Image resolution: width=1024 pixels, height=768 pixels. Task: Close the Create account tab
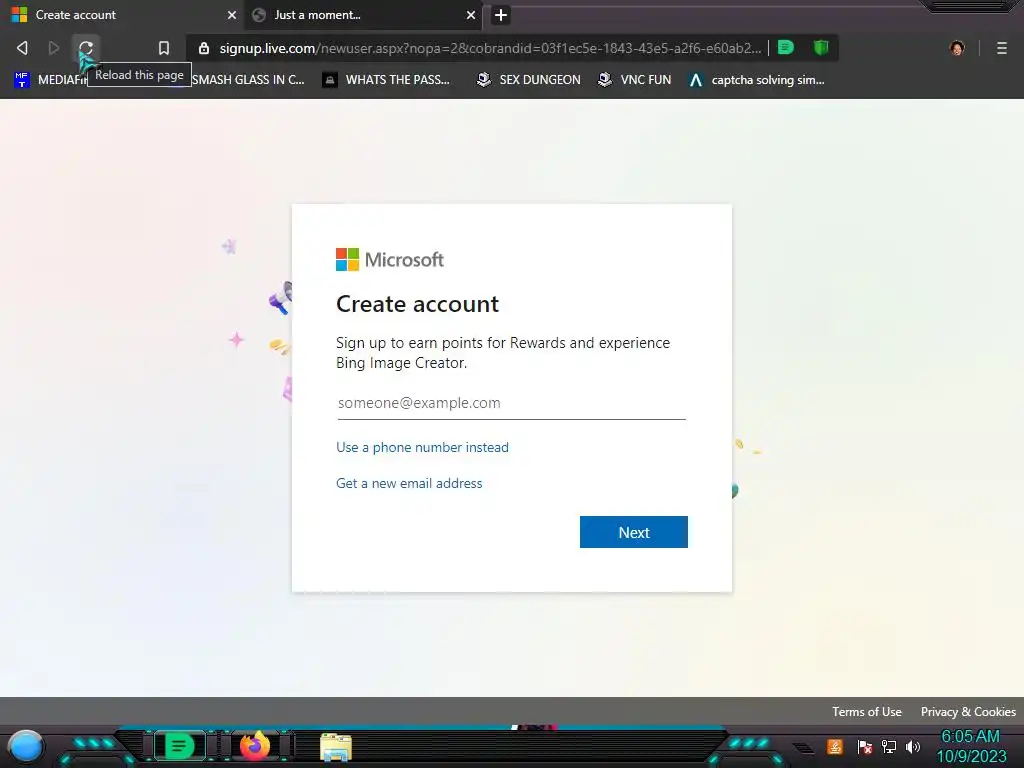(x=232, y=15)
